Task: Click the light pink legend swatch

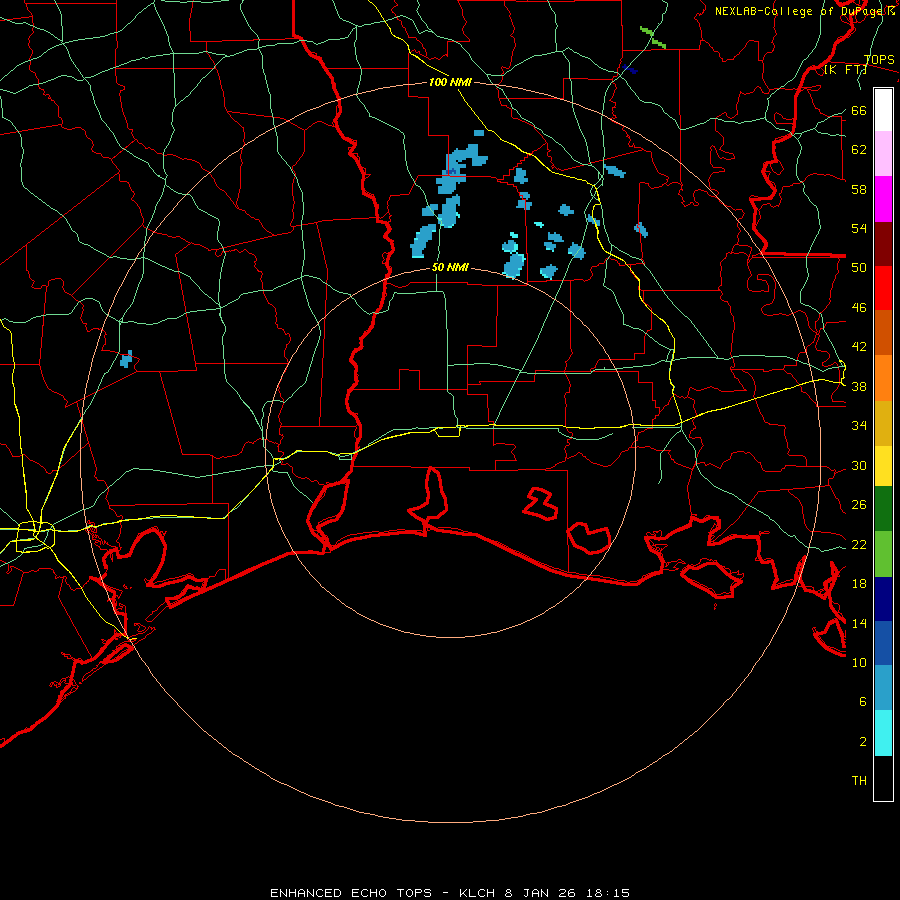Action: point(883,153)
